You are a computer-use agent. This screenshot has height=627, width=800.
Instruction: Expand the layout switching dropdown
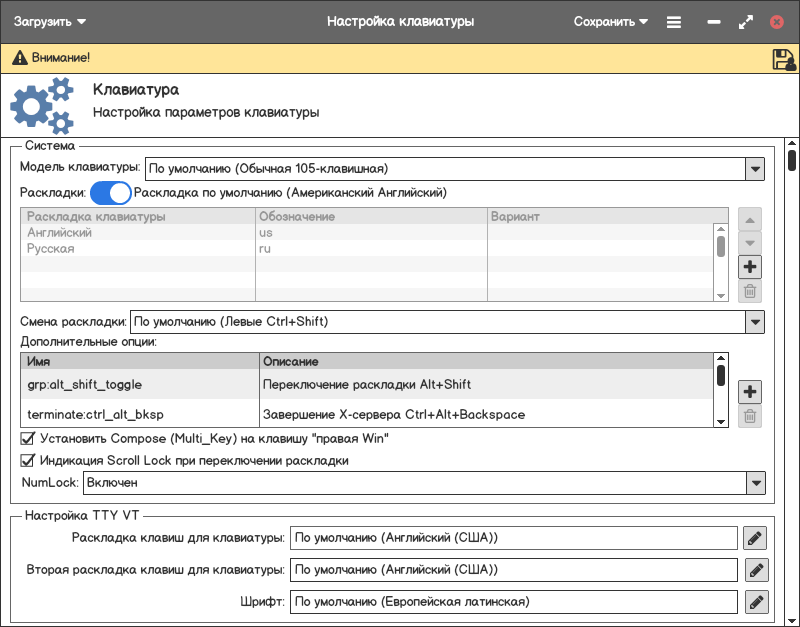click(x=755, y=322)
